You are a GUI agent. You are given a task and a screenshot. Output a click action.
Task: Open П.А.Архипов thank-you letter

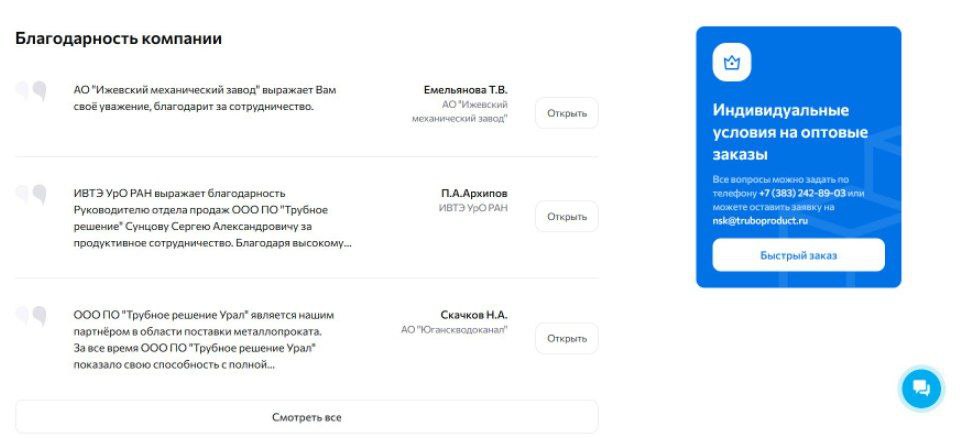click(566, 216)
